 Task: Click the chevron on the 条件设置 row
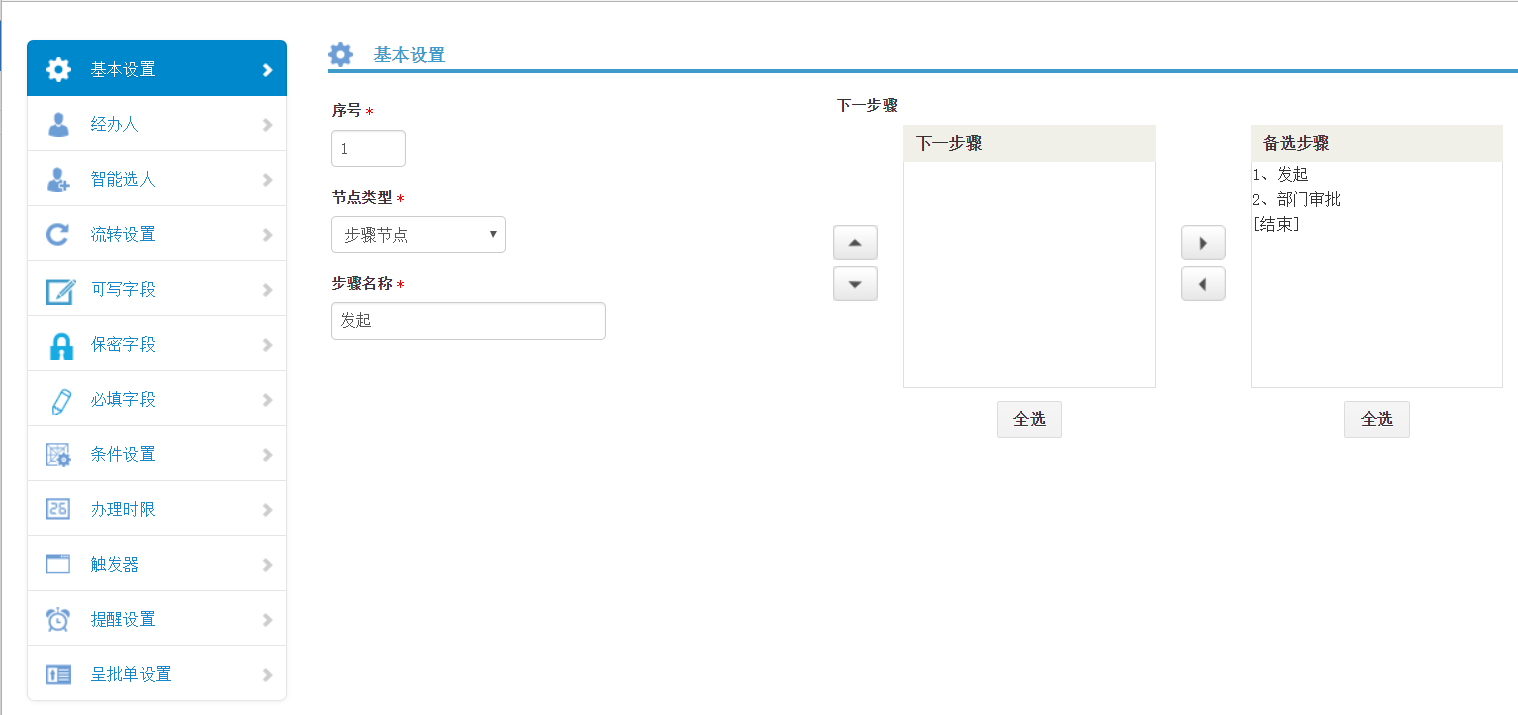(x=267, y=455)
